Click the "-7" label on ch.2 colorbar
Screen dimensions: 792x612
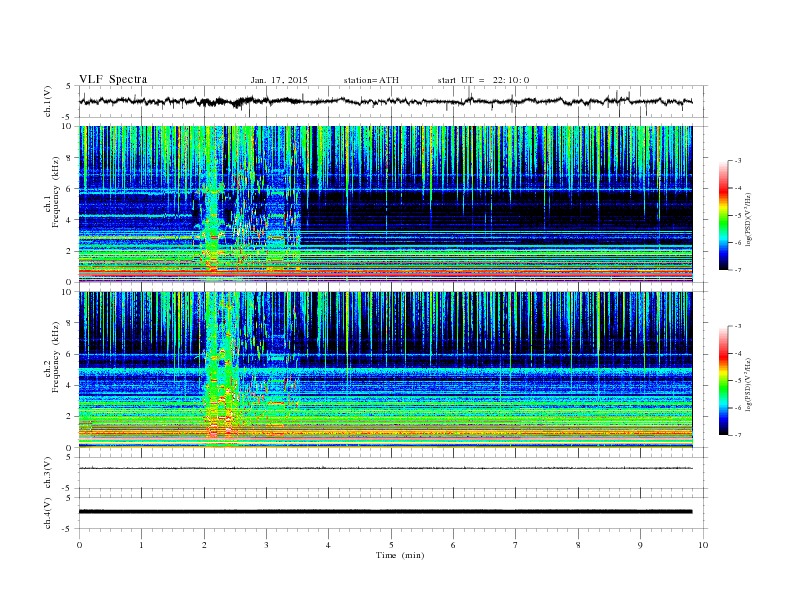click(x=737, y=435)
